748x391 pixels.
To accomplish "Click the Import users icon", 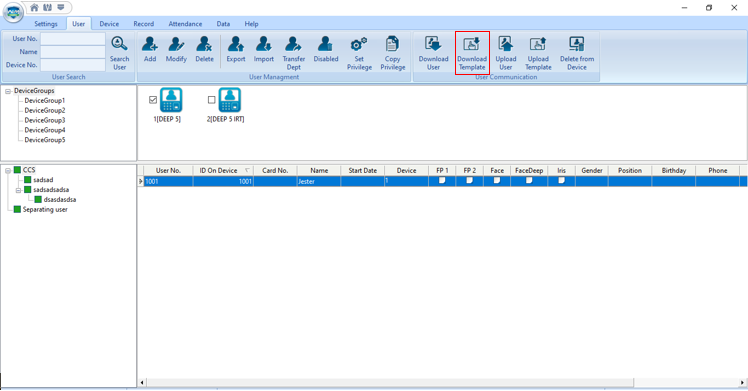I will pyautogui.click(x=263, y=44).
